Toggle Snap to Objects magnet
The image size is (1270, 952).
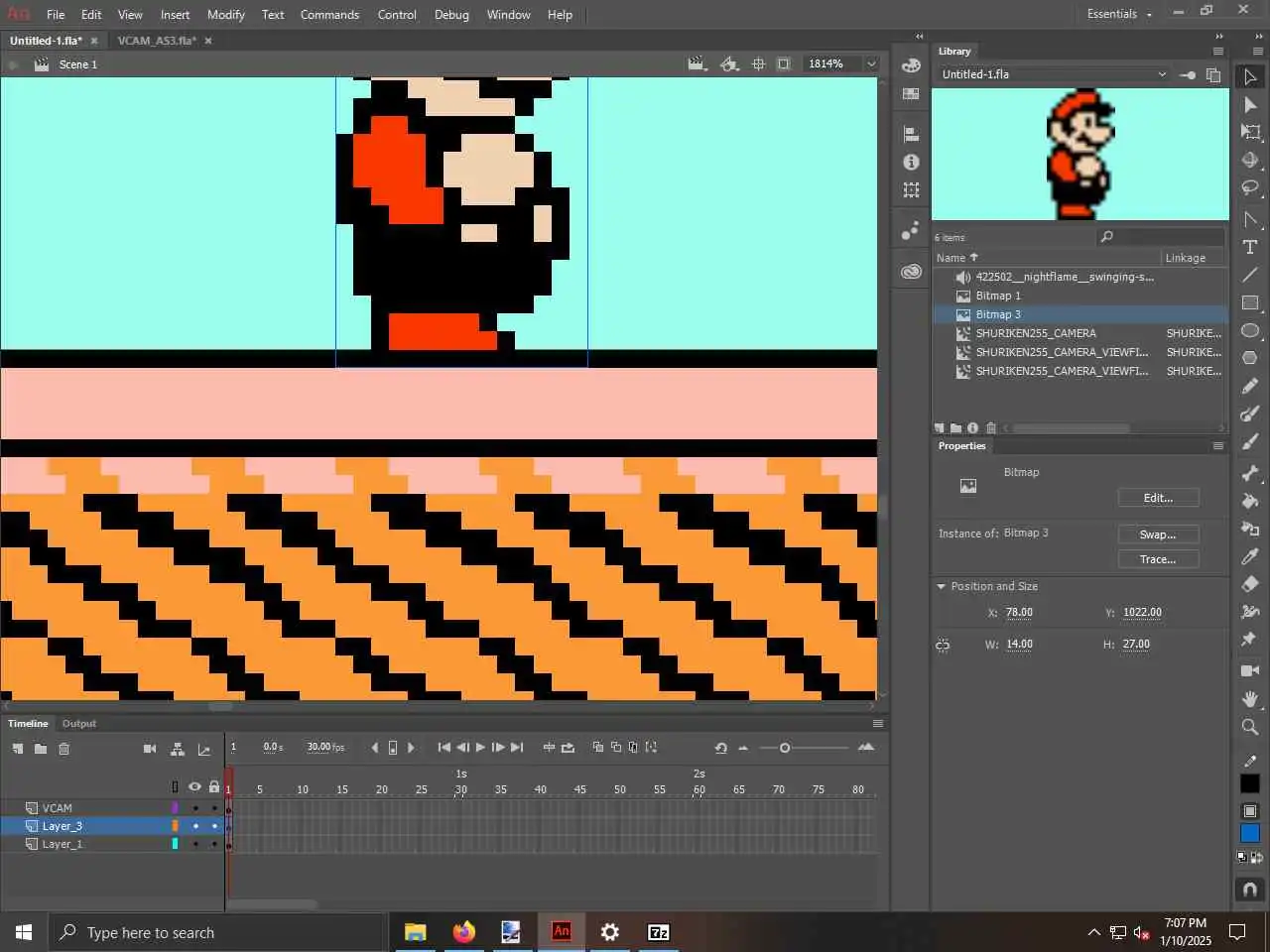tap(1250, 890)
